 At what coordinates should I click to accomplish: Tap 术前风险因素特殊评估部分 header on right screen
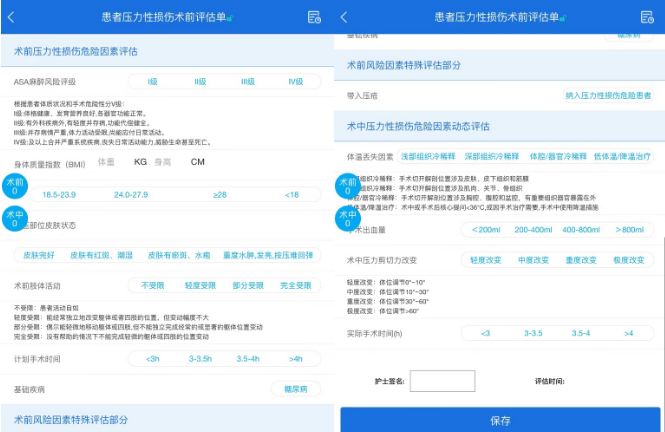[404, 65]
